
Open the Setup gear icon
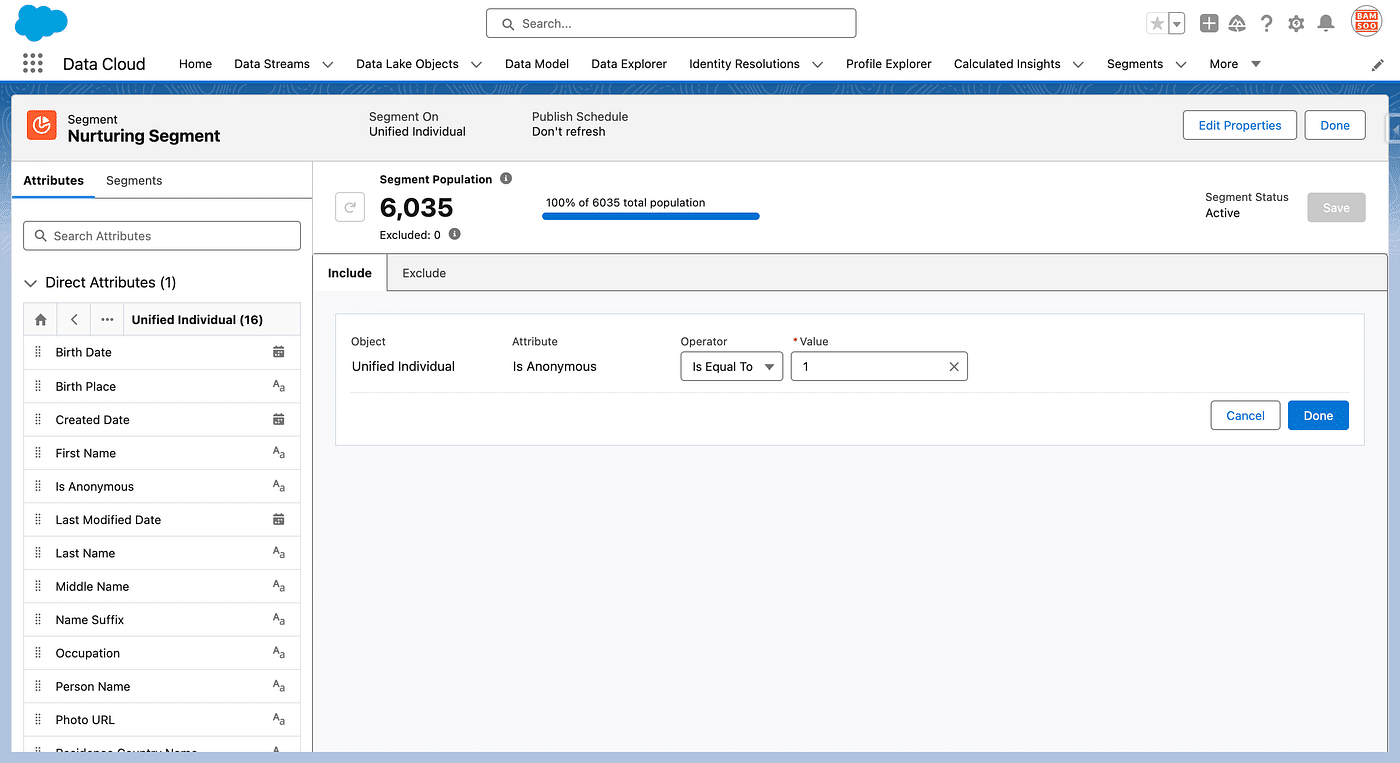tap(1296, 23)
